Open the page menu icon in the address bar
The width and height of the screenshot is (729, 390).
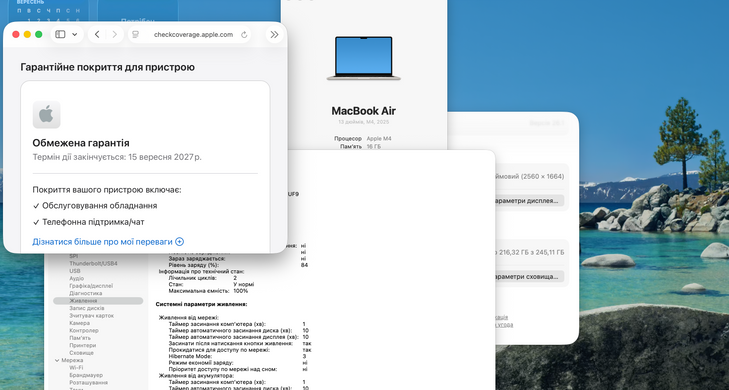pos(136,34)
